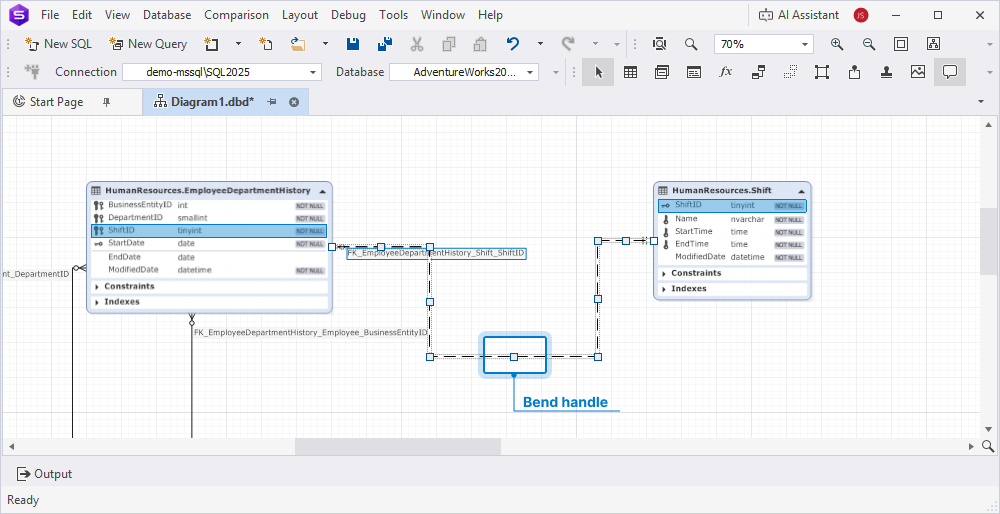1000x514 pixels.
Task: Close the Diagram1.dbd tab
Action: (x=294, y=101)
